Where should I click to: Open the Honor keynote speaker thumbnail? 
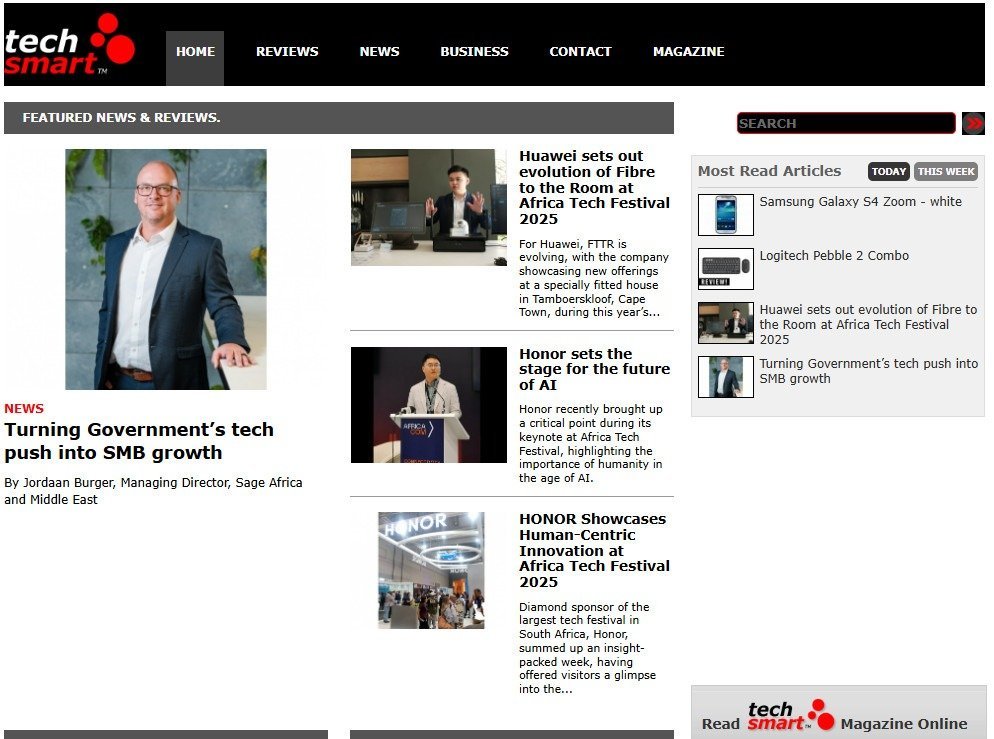(x=429, y=404)
